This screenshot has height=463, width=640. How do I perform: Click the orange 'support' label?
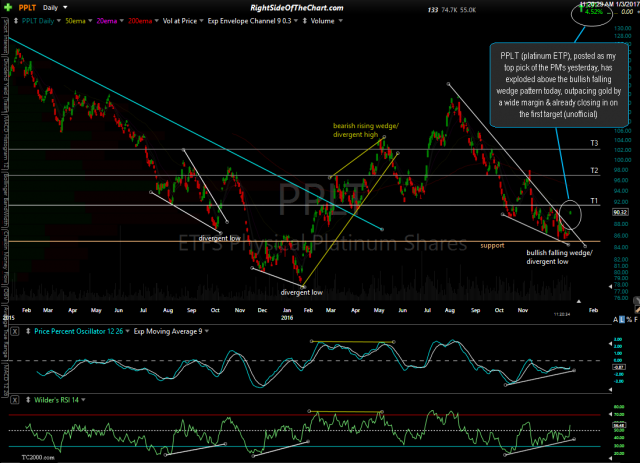[x=492, y=245]
